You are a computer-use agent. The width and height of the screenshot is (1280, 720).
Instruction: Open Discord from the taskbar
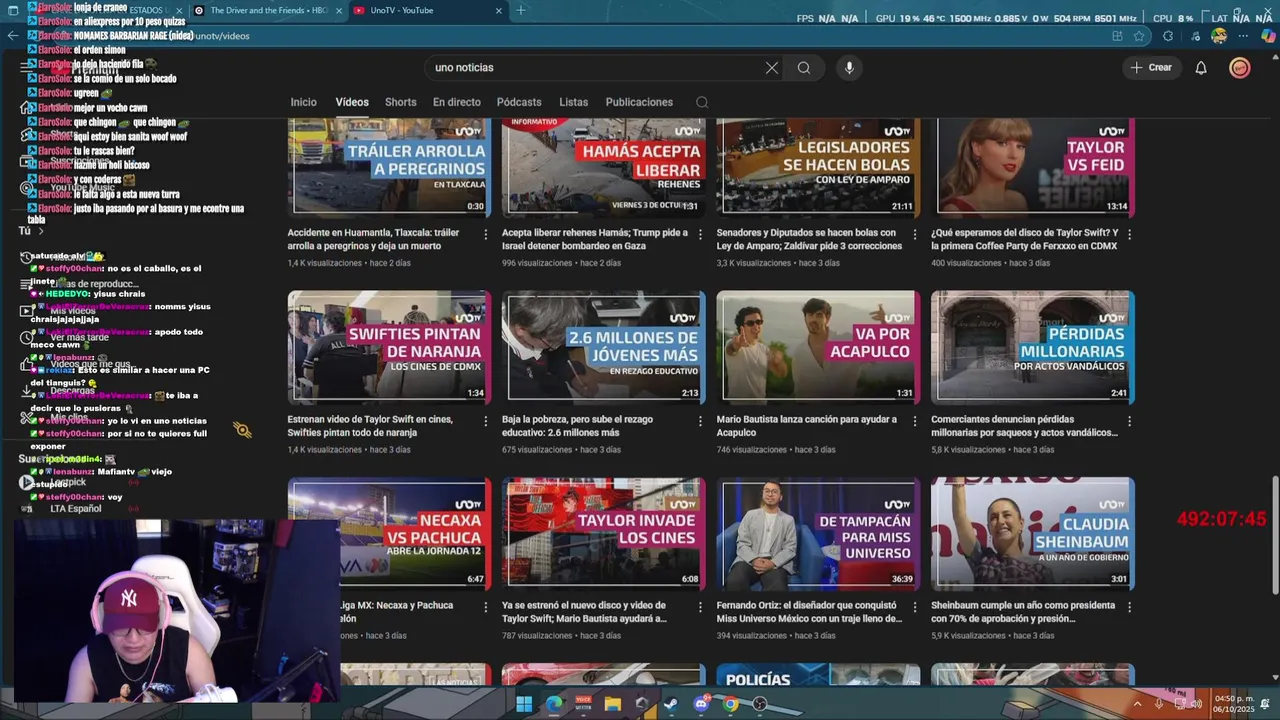pyautogui.click(x=700, y=704)
